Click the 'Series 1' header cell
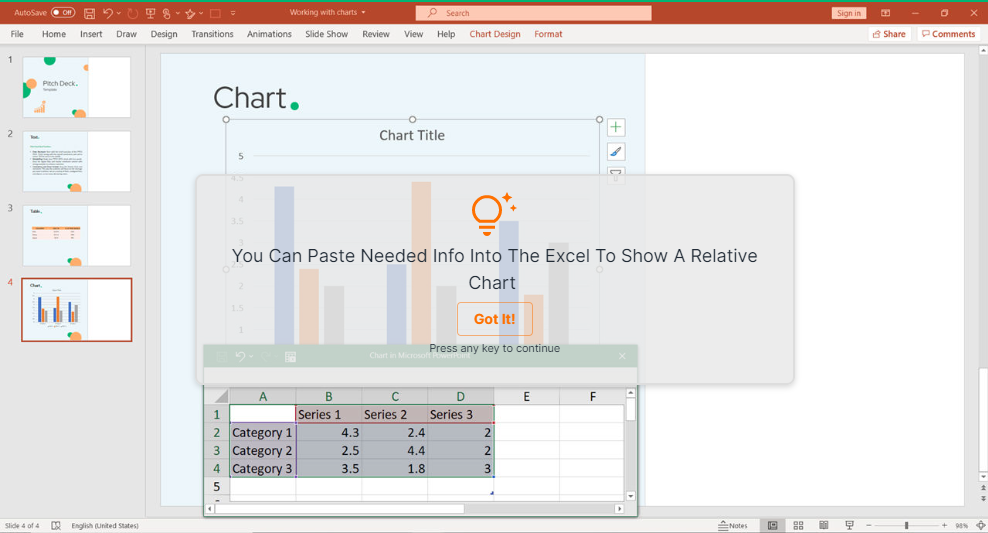The height and width of the screenshot is (533, 988). point(328,415)
